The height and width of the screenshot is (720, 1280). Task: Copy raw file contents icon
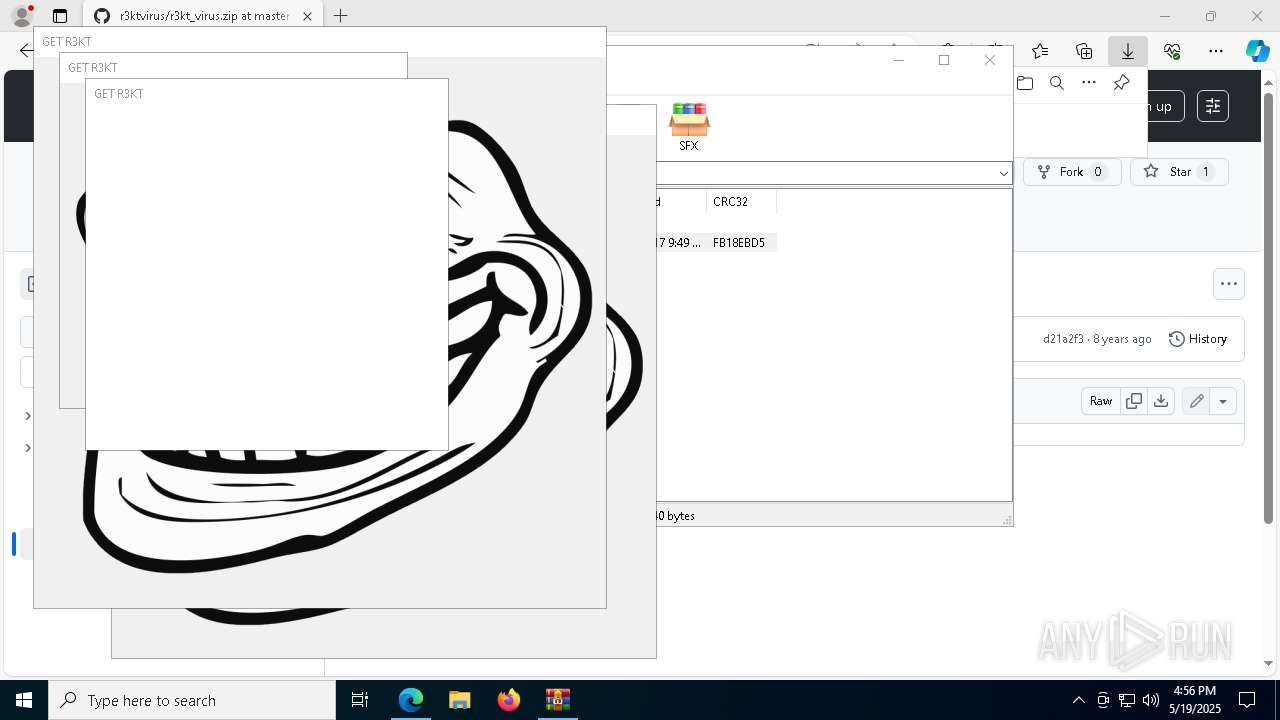(x=1134, y=401)
